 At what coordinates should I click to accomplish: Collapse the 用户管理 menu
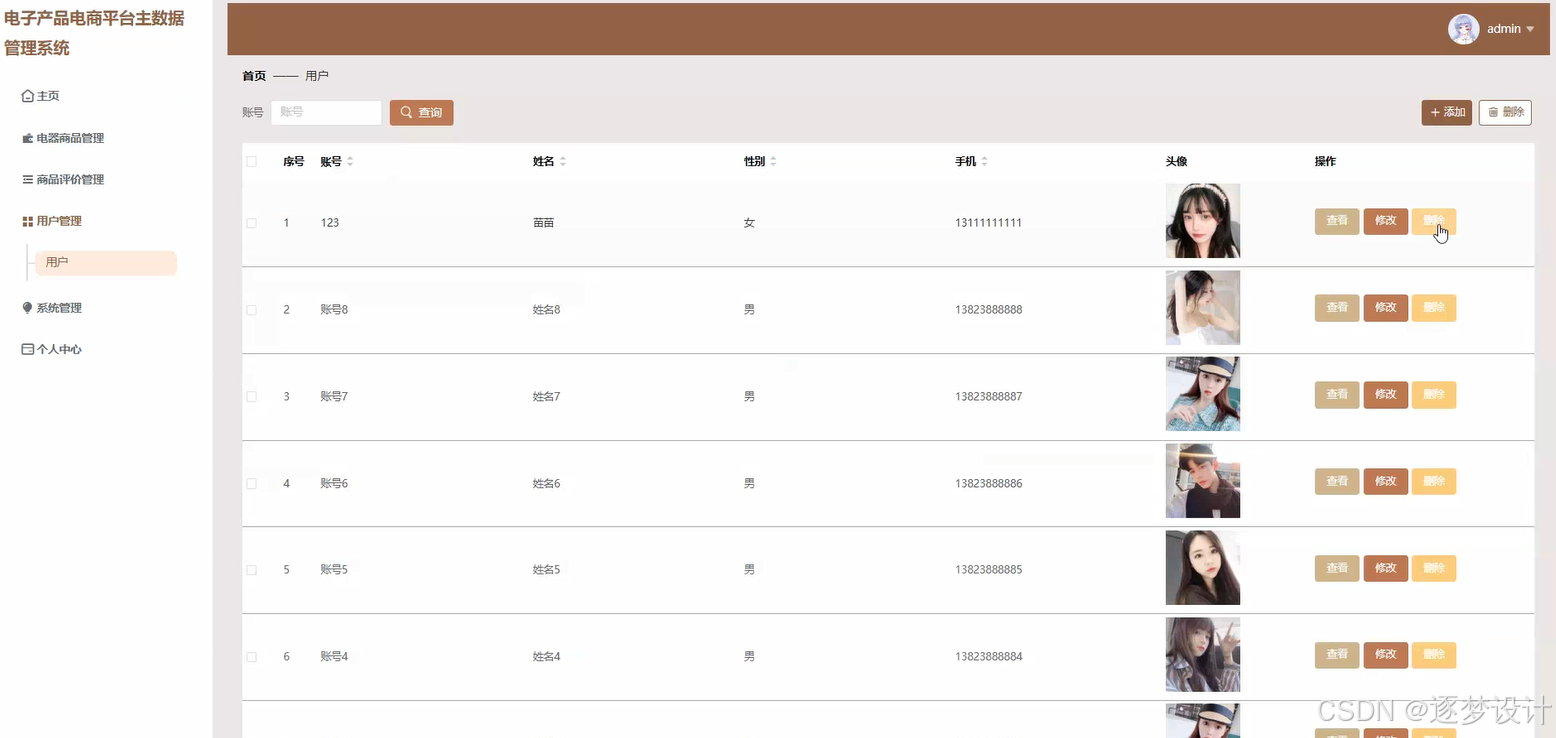tap(52, 221)
